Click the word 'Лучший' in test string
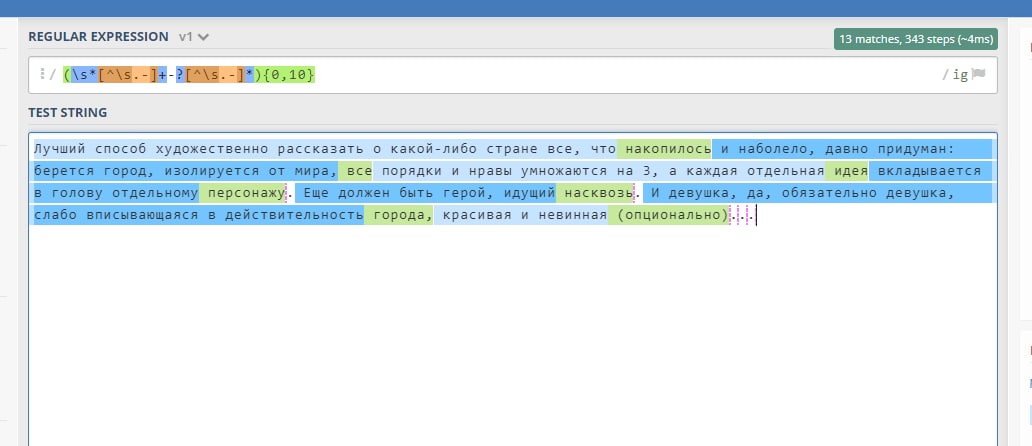 click(x=60, y=149)
